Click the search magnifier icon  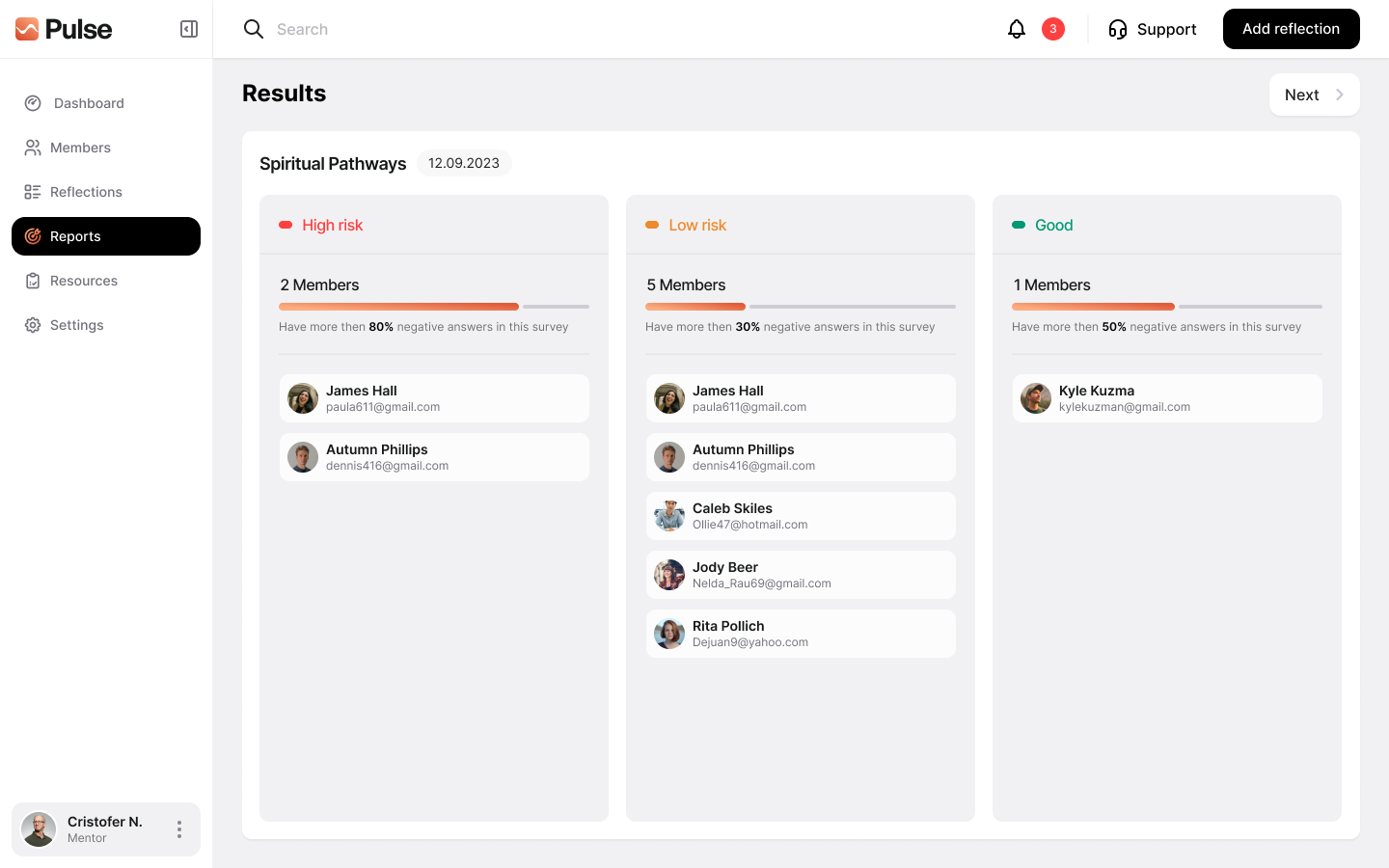click(254, 29)
